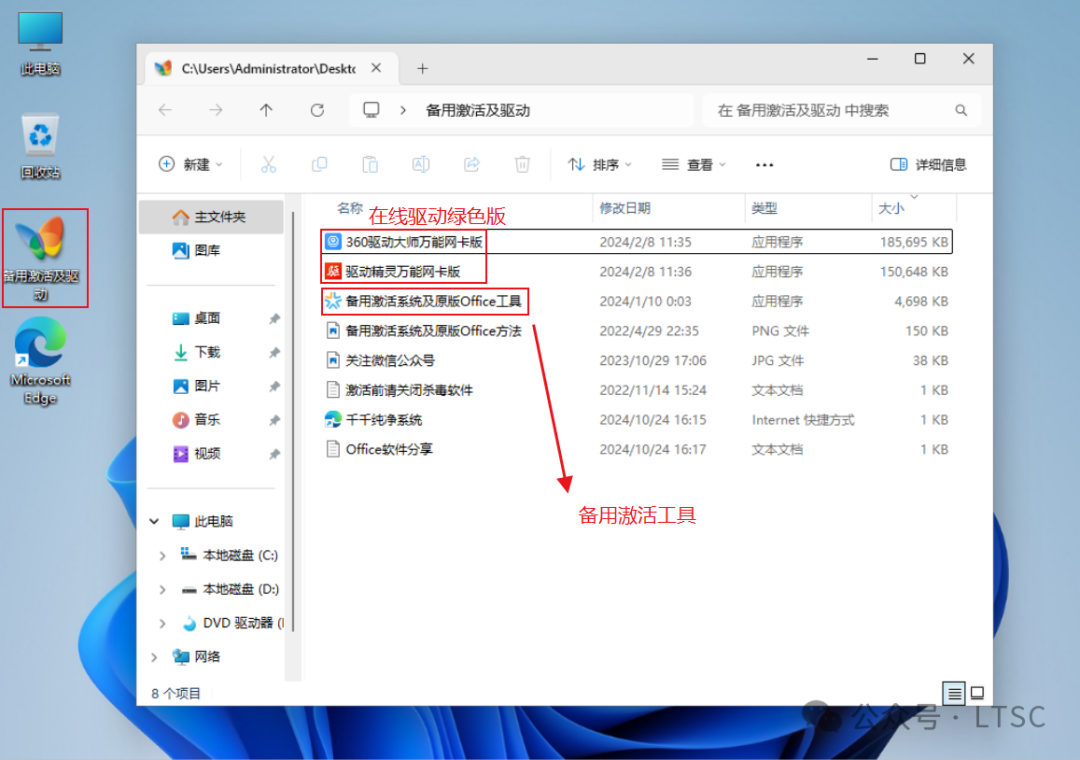Image resolution: width=1080 pixels, height=760 pixels.
Task: Unpin 桌面 via its pin icon
Action: pos(274,318)
